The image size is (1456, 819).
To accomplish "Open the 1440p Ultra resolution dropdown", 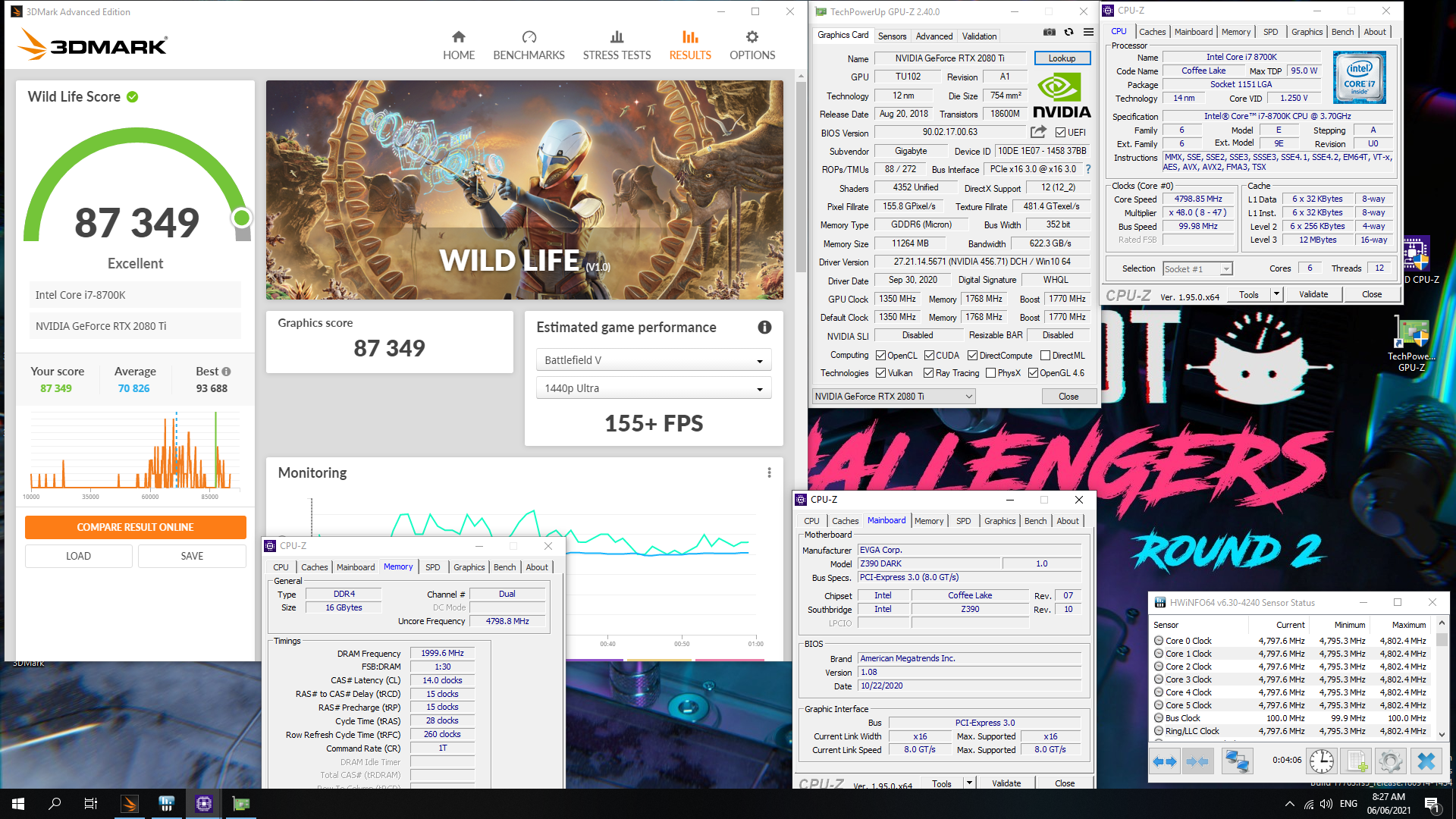I will point(654,388).
